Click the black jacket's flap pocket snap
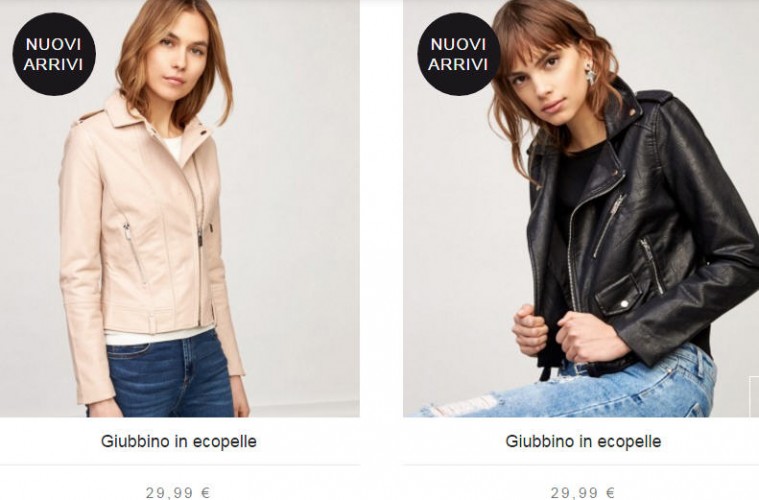The height and width of the screenshot is (500, 759). (x=624, y=304)
